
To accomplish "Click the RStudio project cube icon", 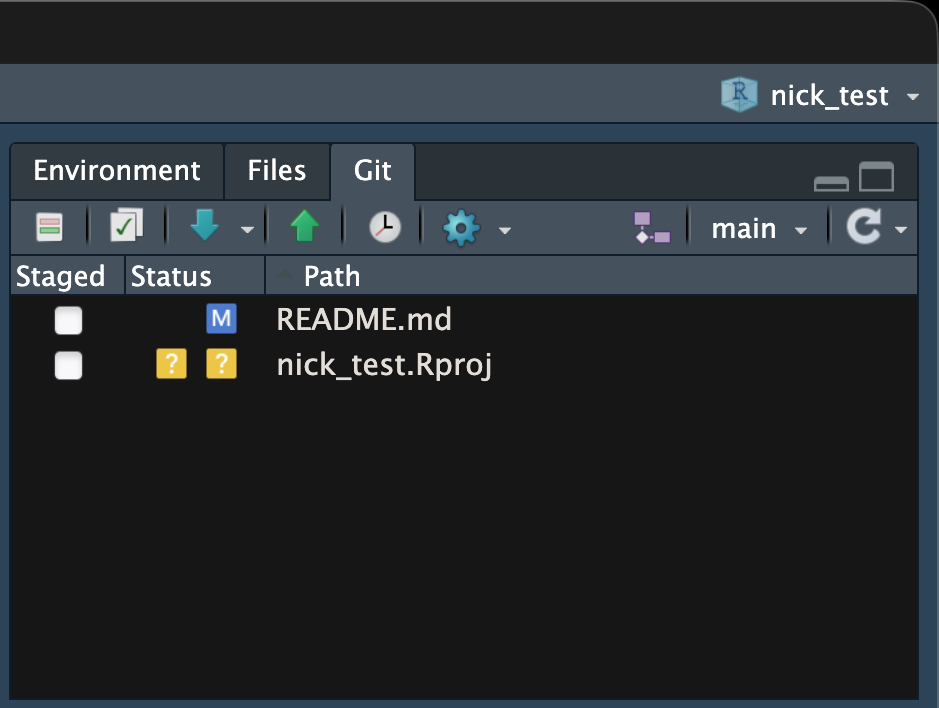I will [x=739, y=95].
